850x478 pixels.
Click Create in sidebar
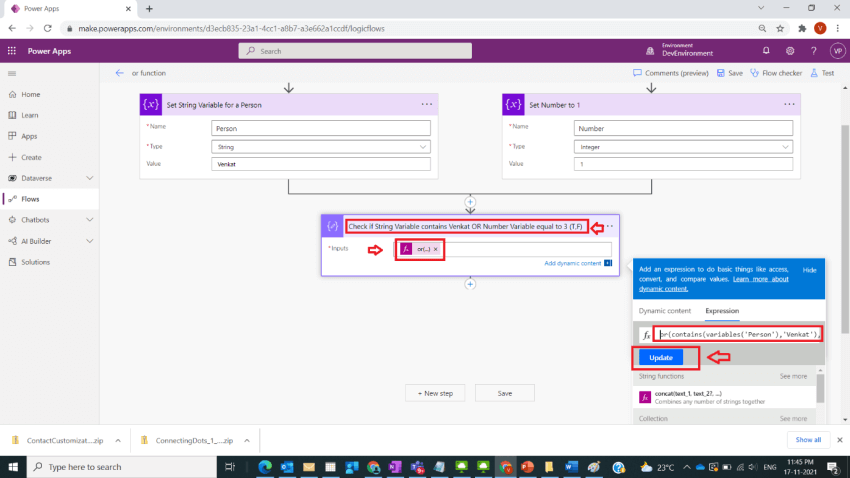[31, 157]
